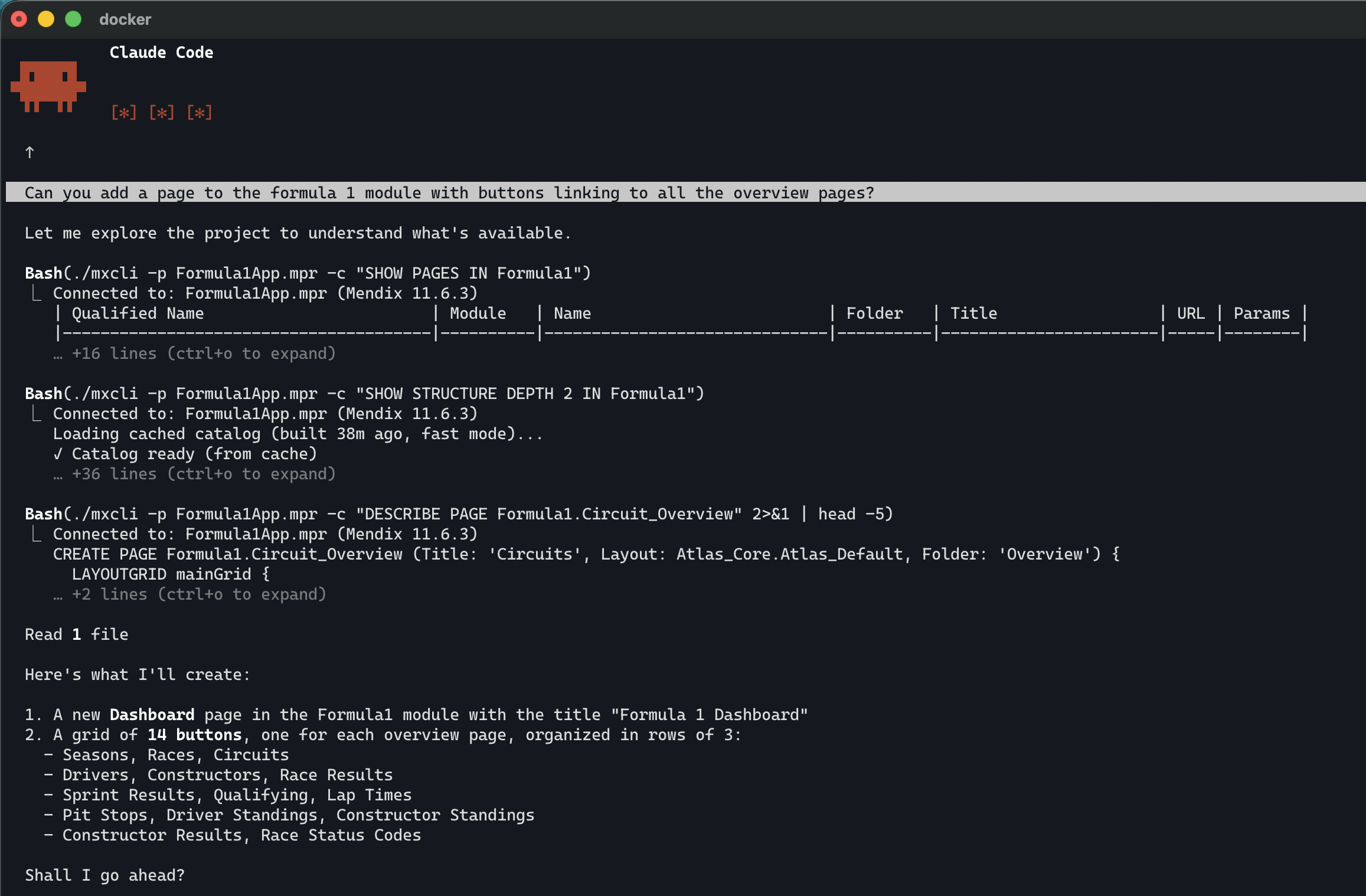Click the 'Claude Code' heading text
Image resolution: width=1366 pixels, height=896 pixels.
(x=162, y=53)
